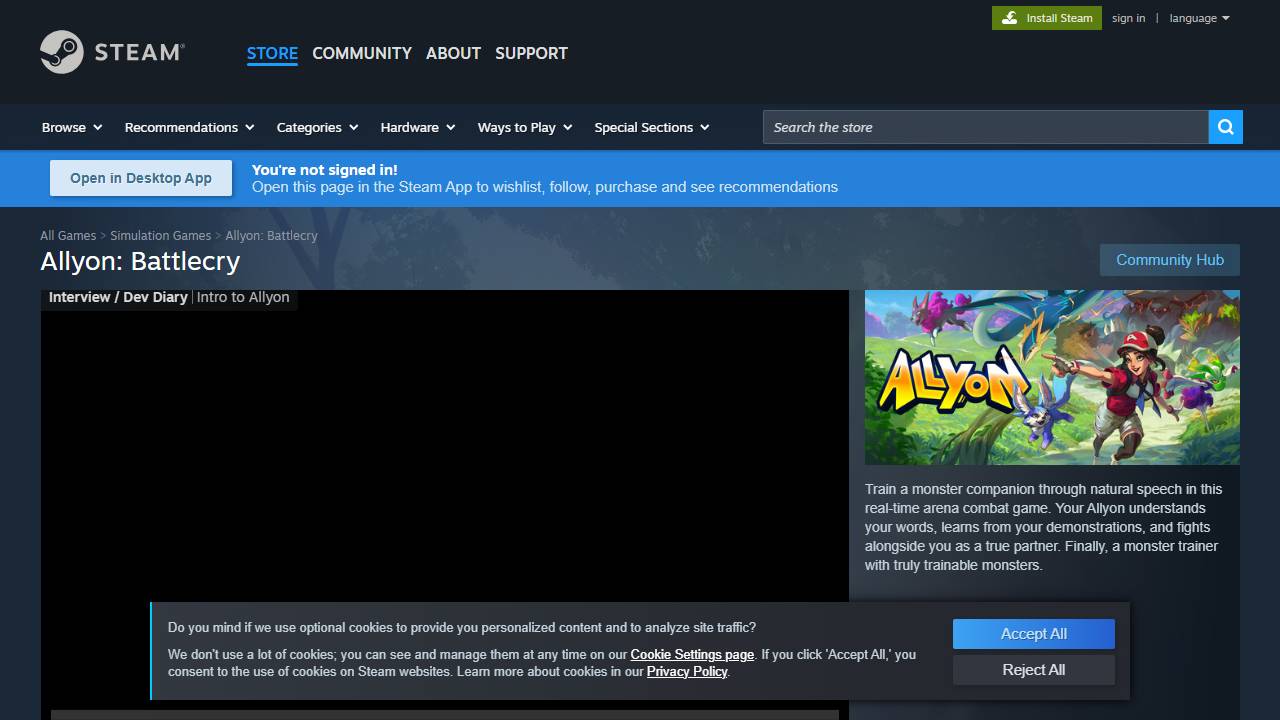This screenshot has width=1280, height=720.
Task: Open the Cookie Settings page link
Action: (692, 655)
